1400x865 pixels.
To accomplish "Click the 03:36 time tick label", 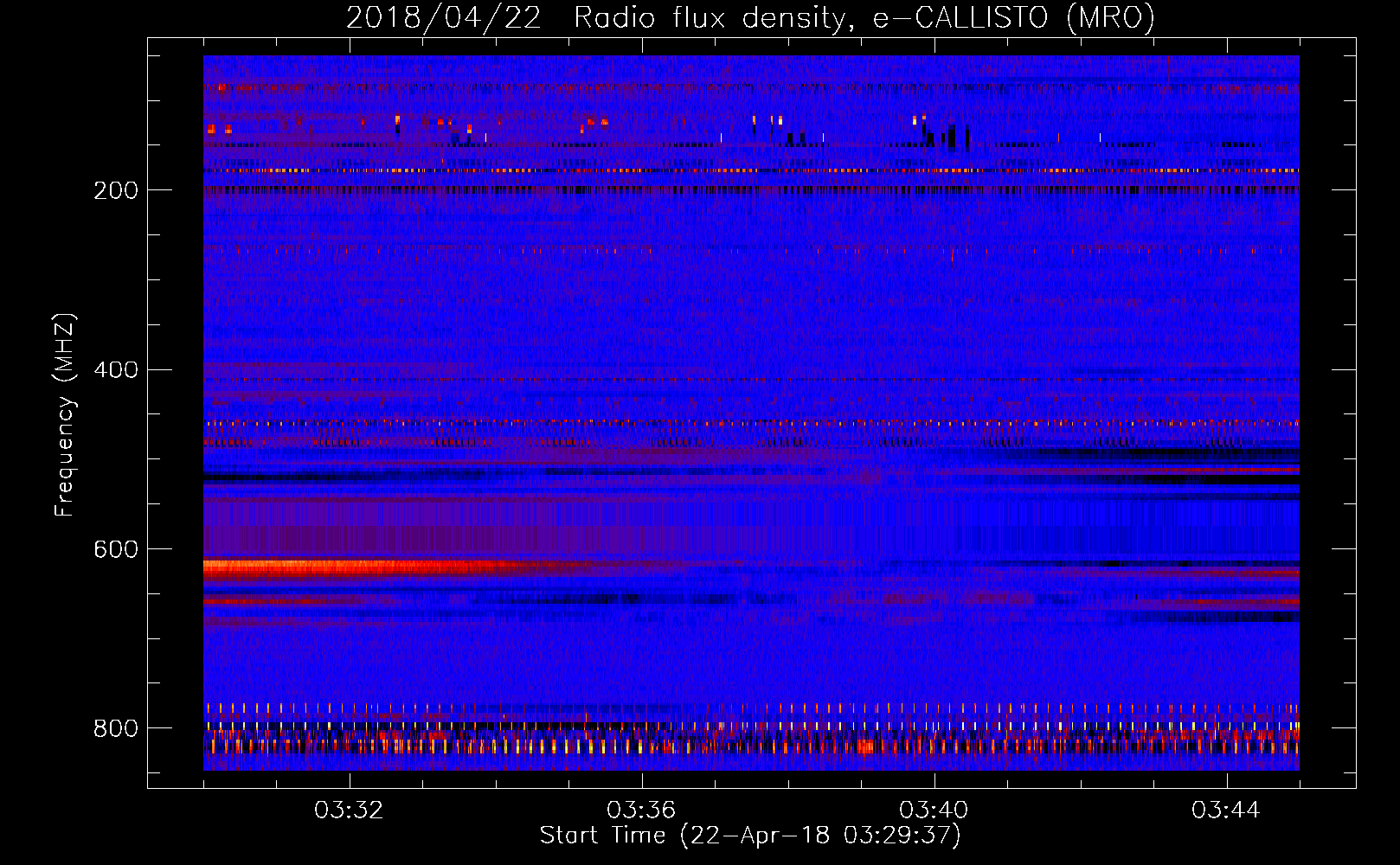I will point(641,811).
